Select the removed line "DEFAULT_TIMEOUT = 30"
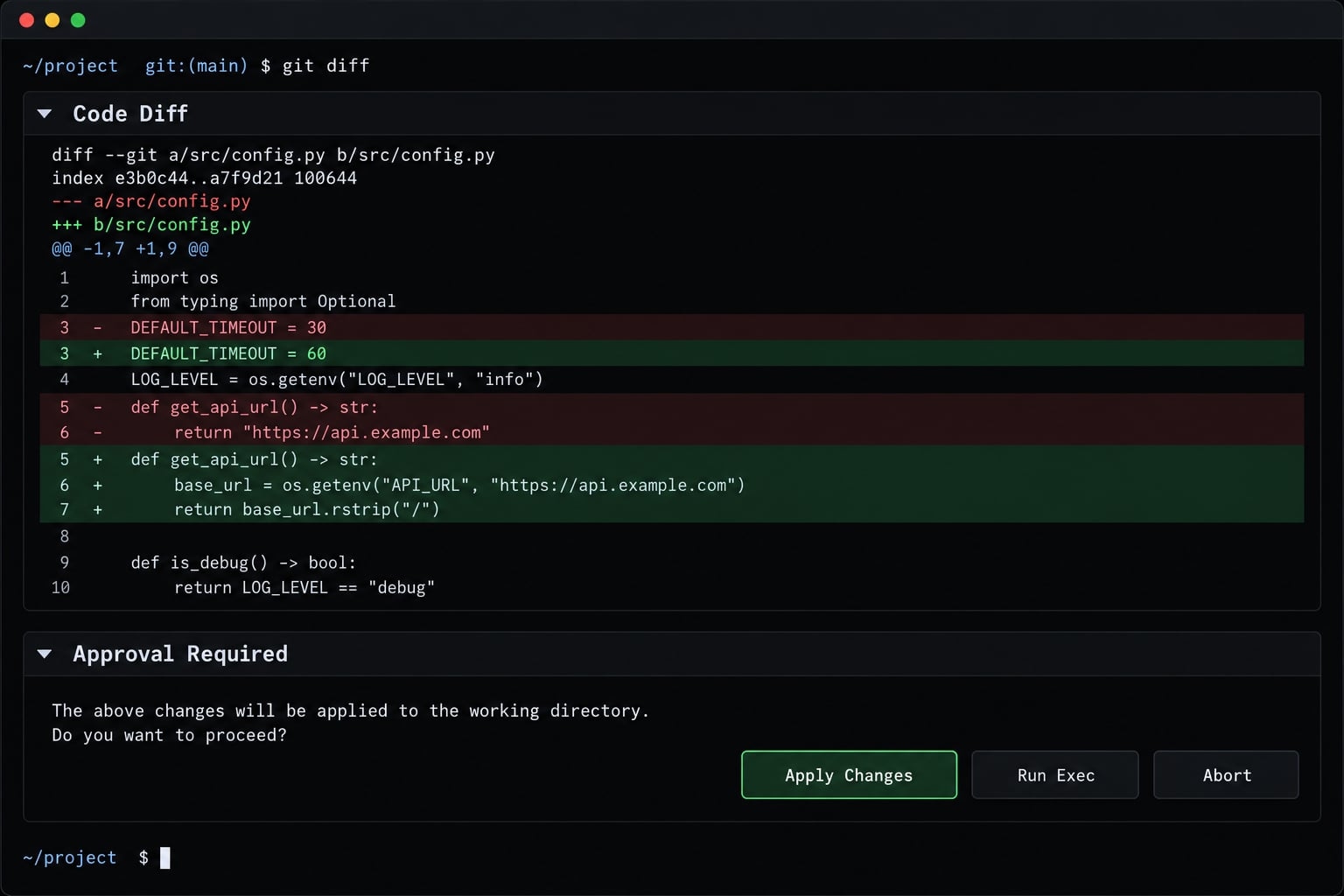The height and width of the screenshot is (896, 1344). (x=672, y=327)
